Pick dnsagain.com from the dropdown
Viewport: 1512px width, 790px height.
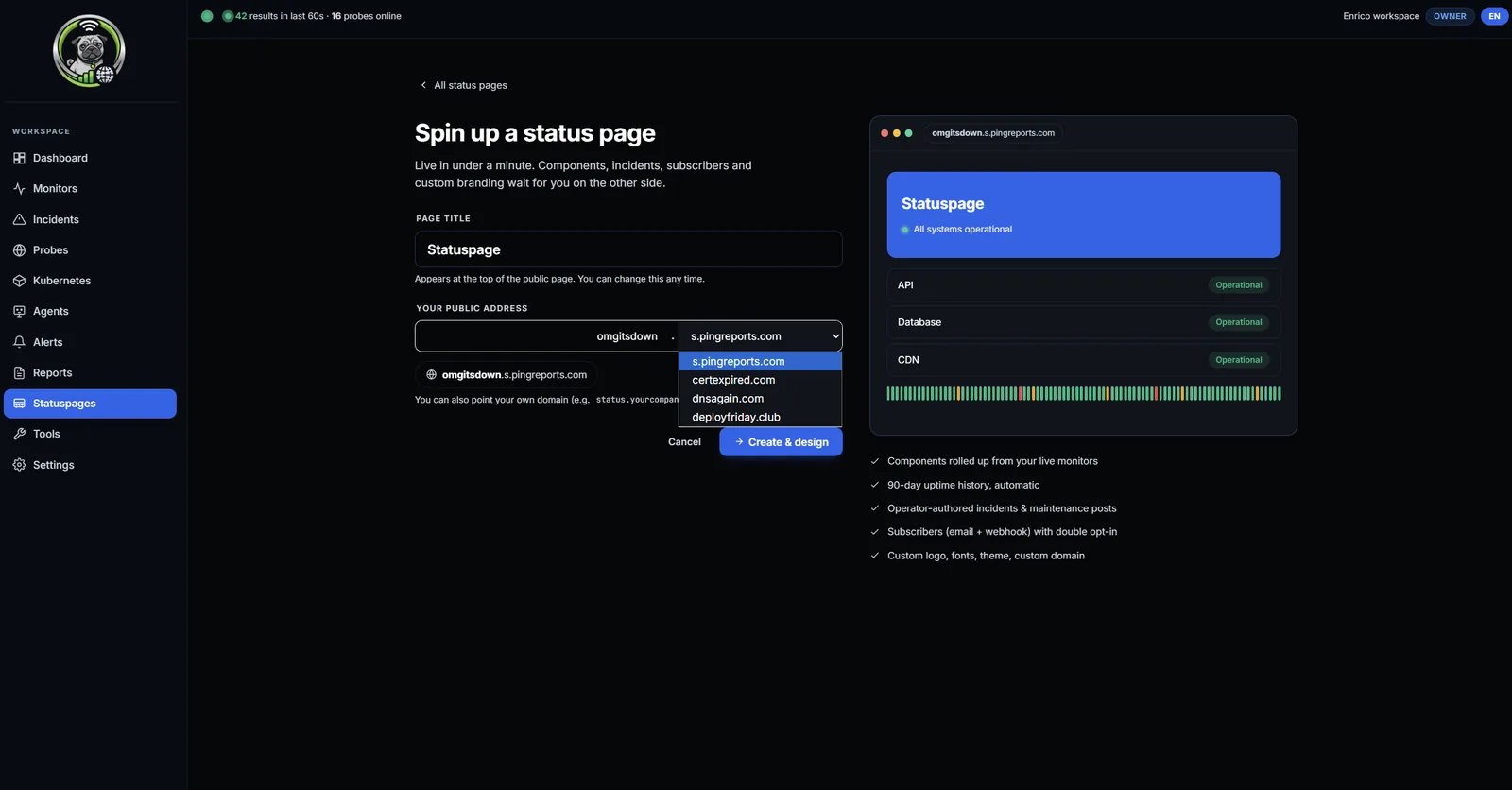coord(760,399)
